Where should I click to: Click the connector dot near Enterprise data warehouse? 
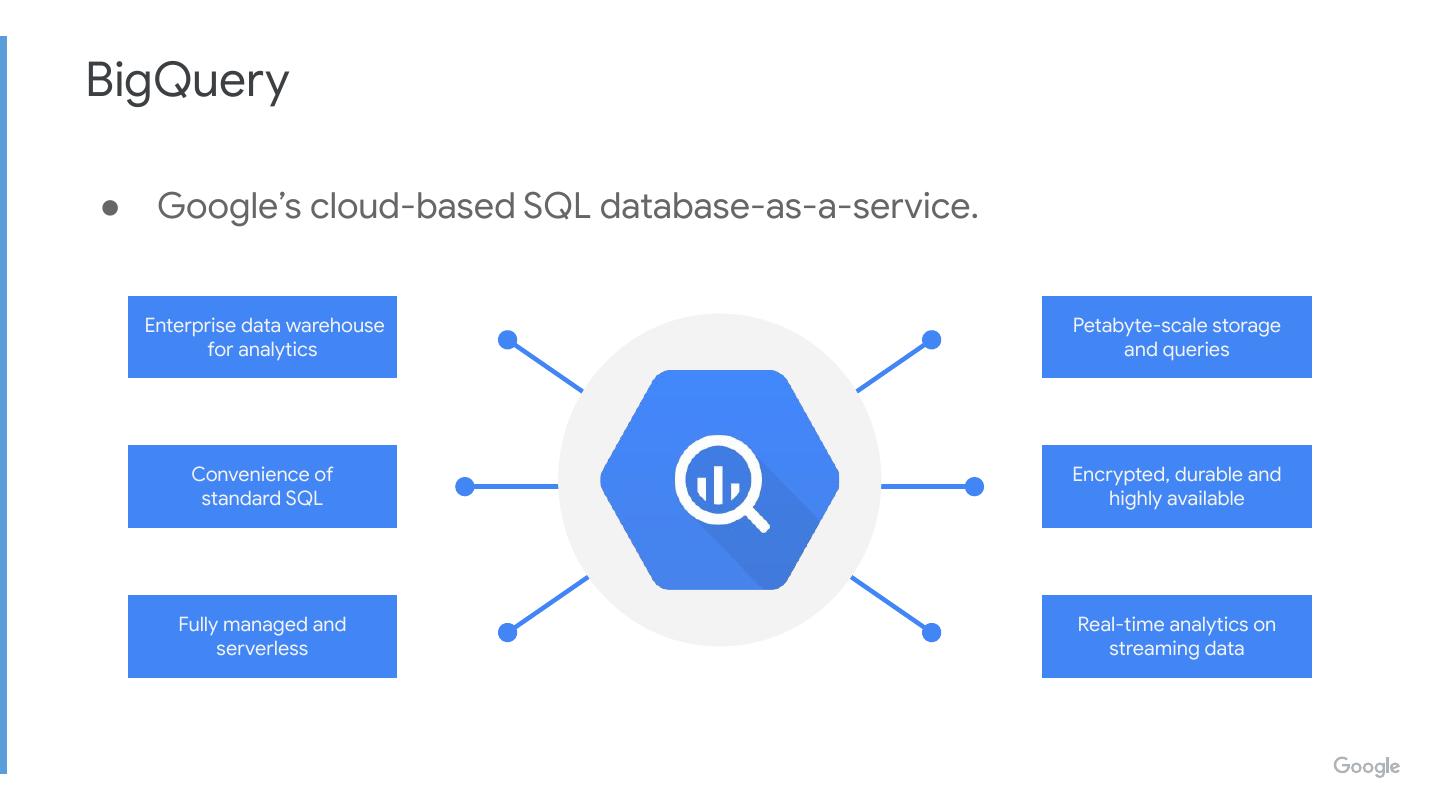pyautogui.click(x=508, y=340)
